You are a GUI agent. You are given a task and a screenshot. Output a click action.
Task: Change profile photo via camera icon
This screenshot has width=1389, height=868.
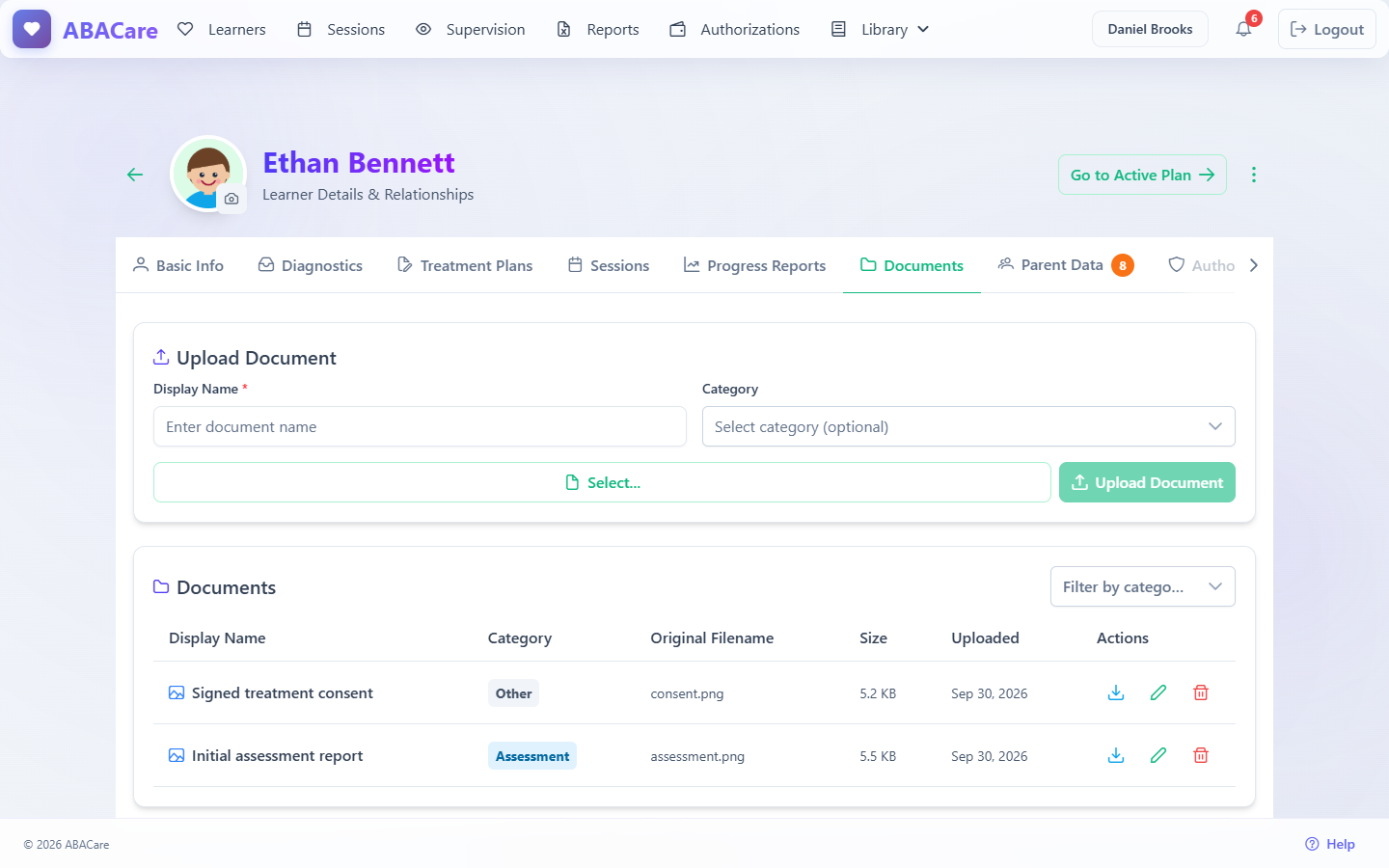231,199
